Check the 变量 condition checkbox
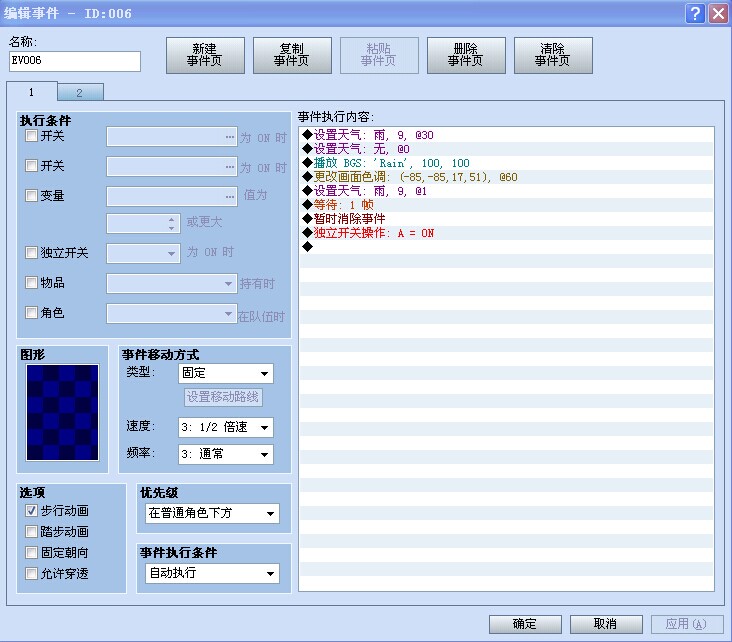Screen dimensions: 732x642 tap(31, 196)
